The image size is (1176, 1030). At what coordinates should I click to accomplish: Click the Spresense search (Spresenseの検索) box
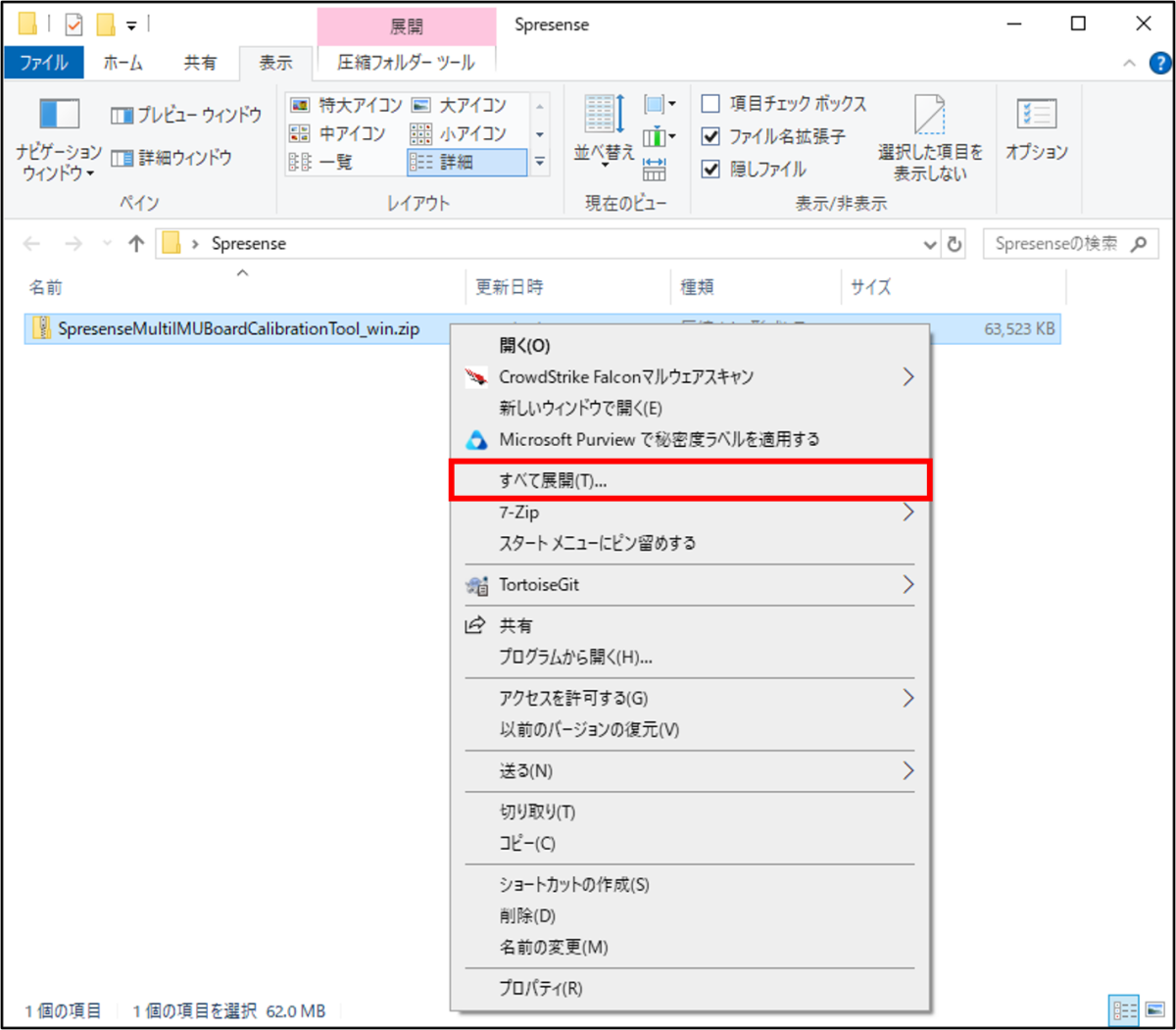tap(1056, 244)
